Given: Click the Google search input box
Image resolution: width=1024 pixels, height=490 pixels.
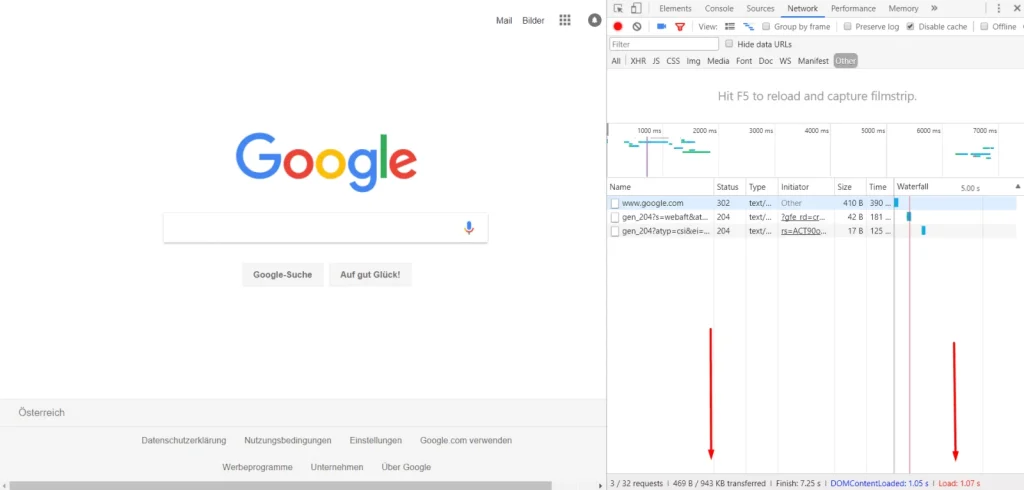Looking at the screenshot, I should 325,228.
